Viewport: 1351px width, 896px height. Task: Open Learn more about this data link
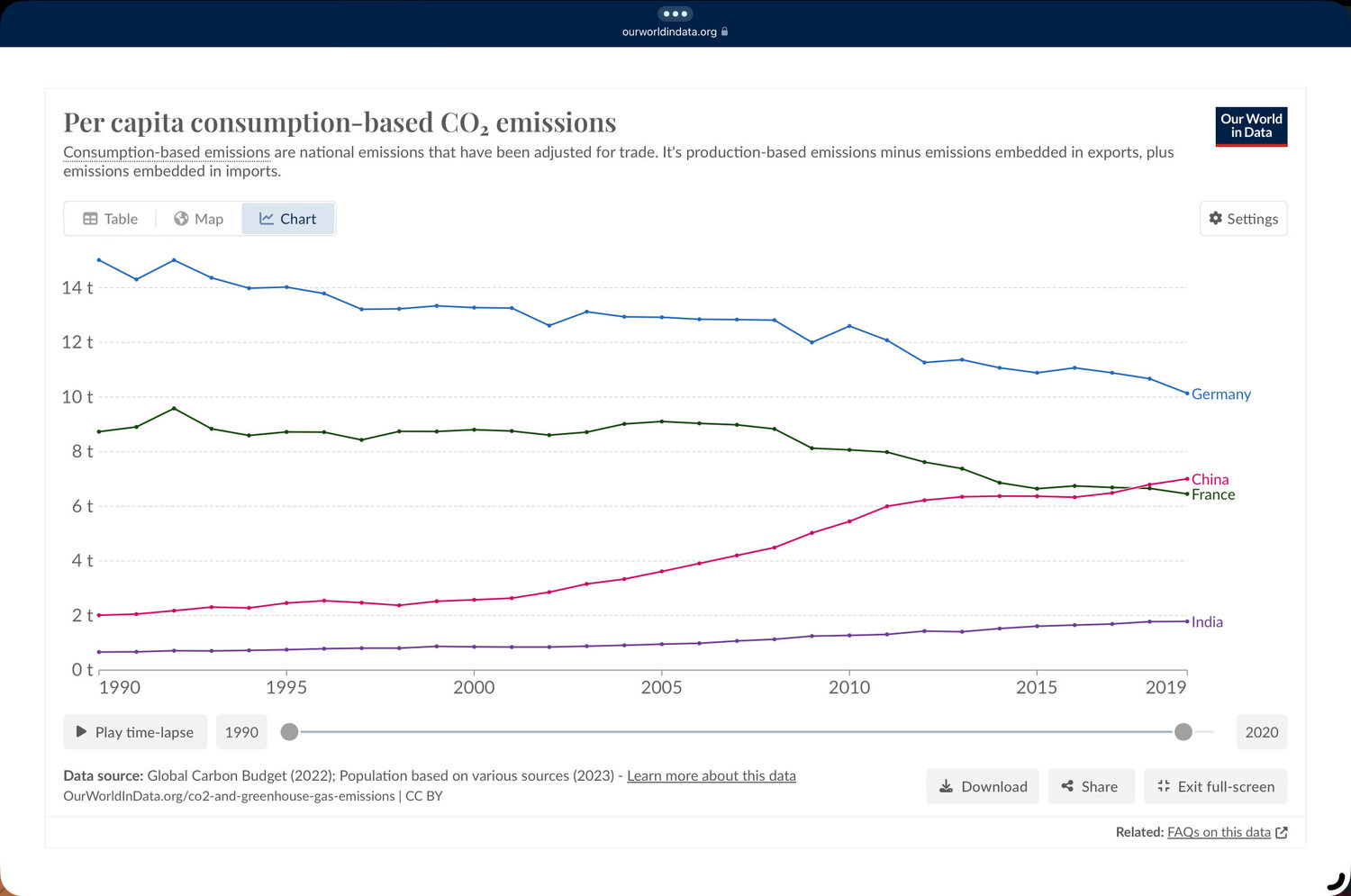click(711, 776)
